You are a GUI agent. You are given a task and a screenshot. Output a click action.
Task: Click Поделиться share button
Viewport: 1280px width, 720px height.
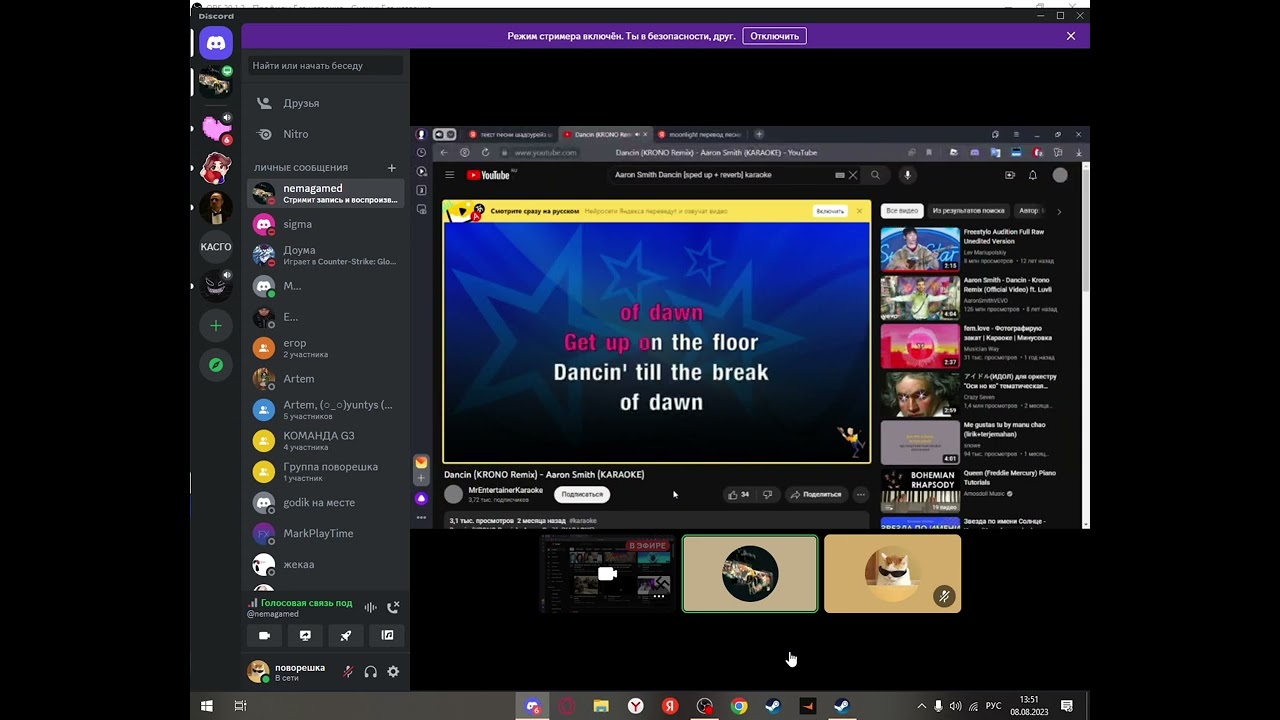click(x=816, y=494)
